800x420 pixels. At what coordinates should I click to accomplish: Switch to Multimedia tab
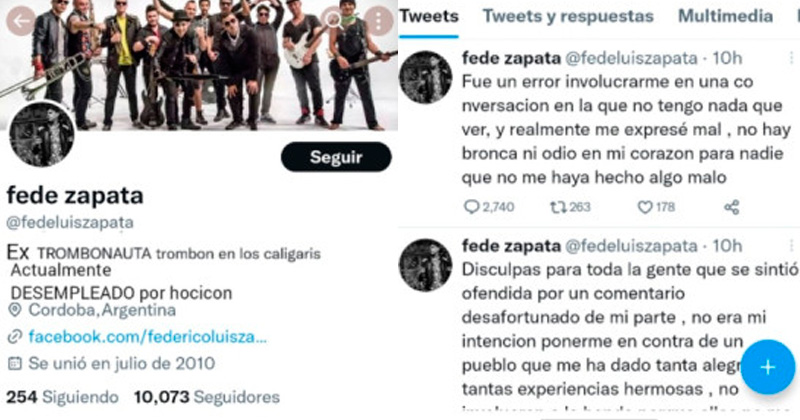click(x=725, y=16)
